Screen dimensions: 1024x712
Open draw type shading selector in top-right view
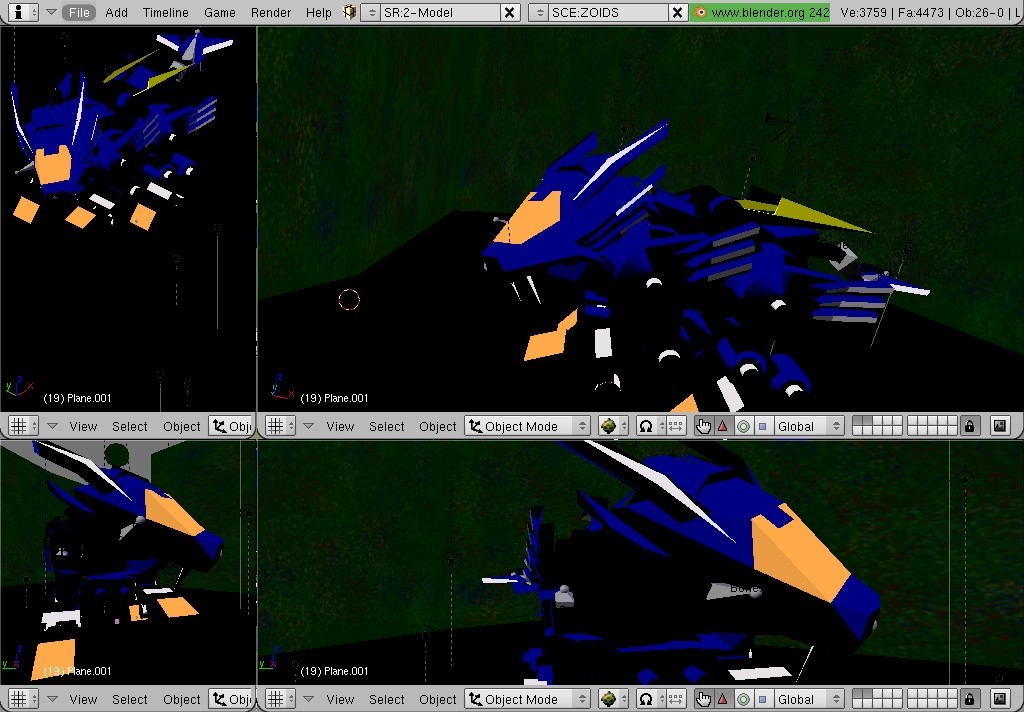click(x=613, y=426)
